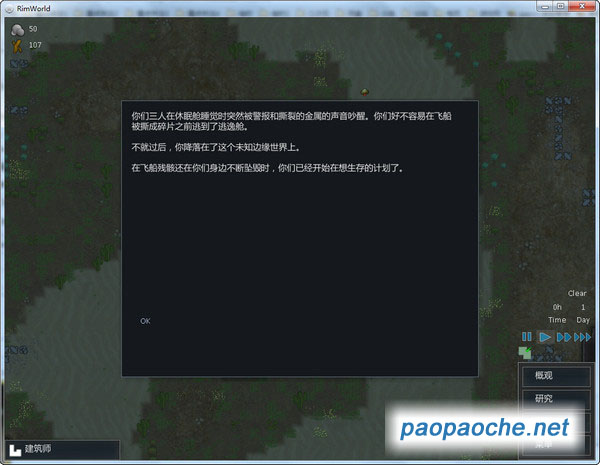Click the metal resource icon showing 50

point(18,29)
